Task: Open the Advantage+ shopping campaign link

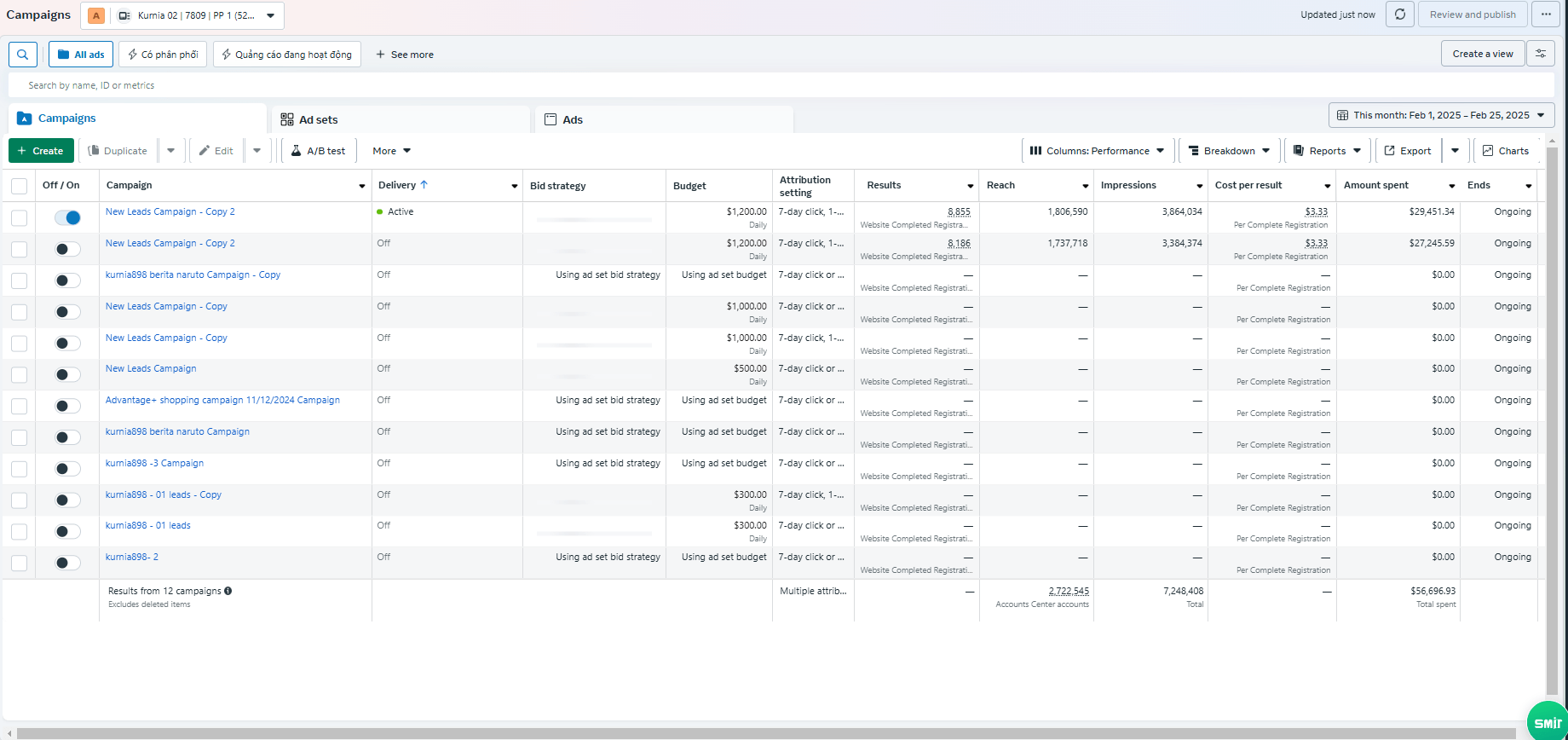Action: click(222, 400)
